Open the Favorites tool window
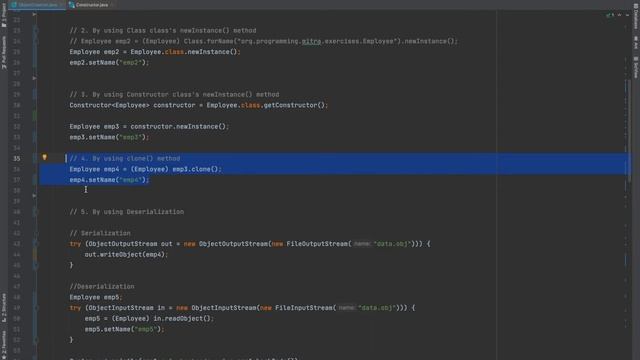 pos(4,345)
